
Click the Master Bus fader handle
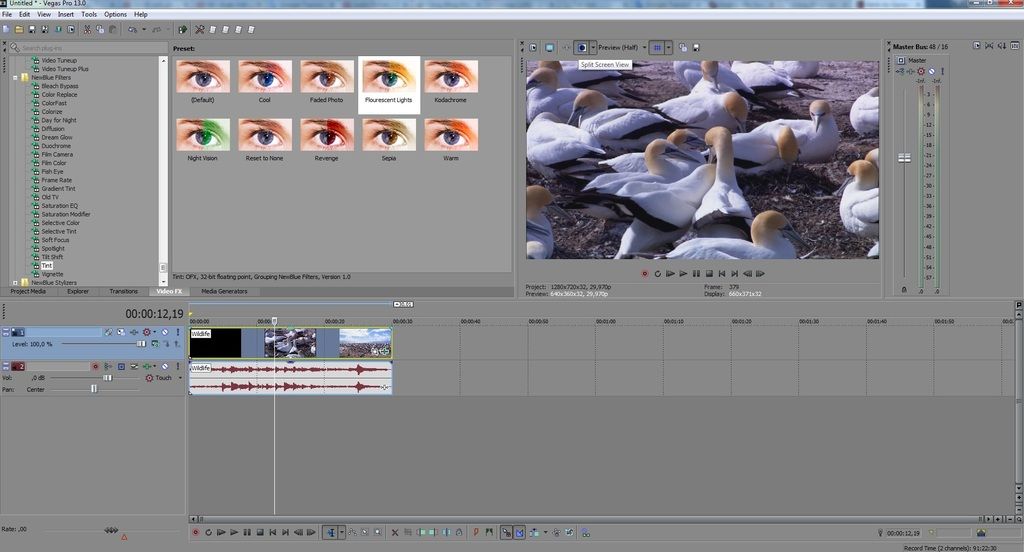coord(904,158)
